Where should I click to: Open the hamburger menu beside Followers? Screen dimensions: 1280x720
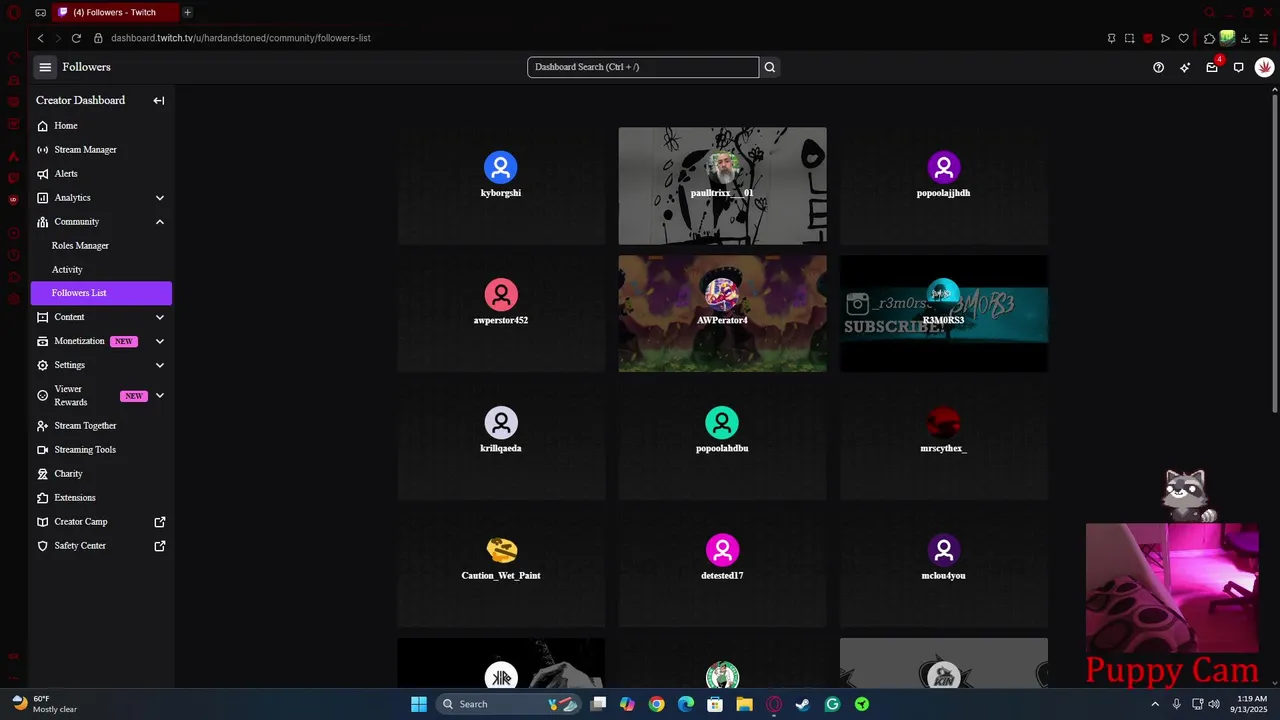point(45,67)
